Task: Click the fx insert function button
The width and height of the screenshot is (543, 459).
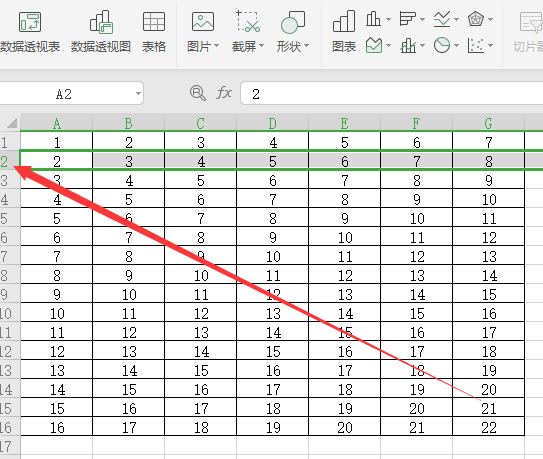Action: (x=224, y=93)
